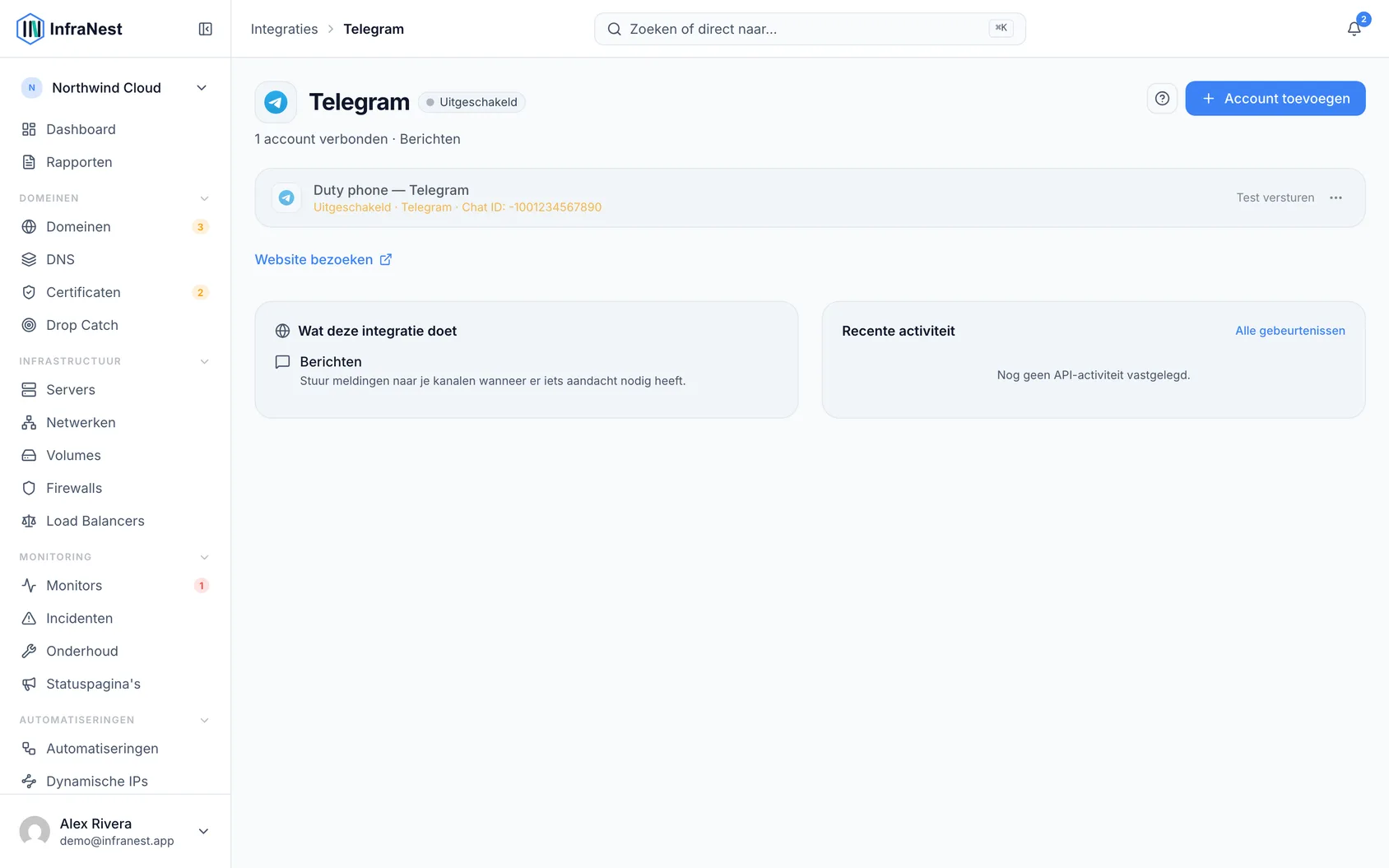Screen dimensions: 1389x868
Task: Click the DNS layers icon
Action: coord(29,259)
